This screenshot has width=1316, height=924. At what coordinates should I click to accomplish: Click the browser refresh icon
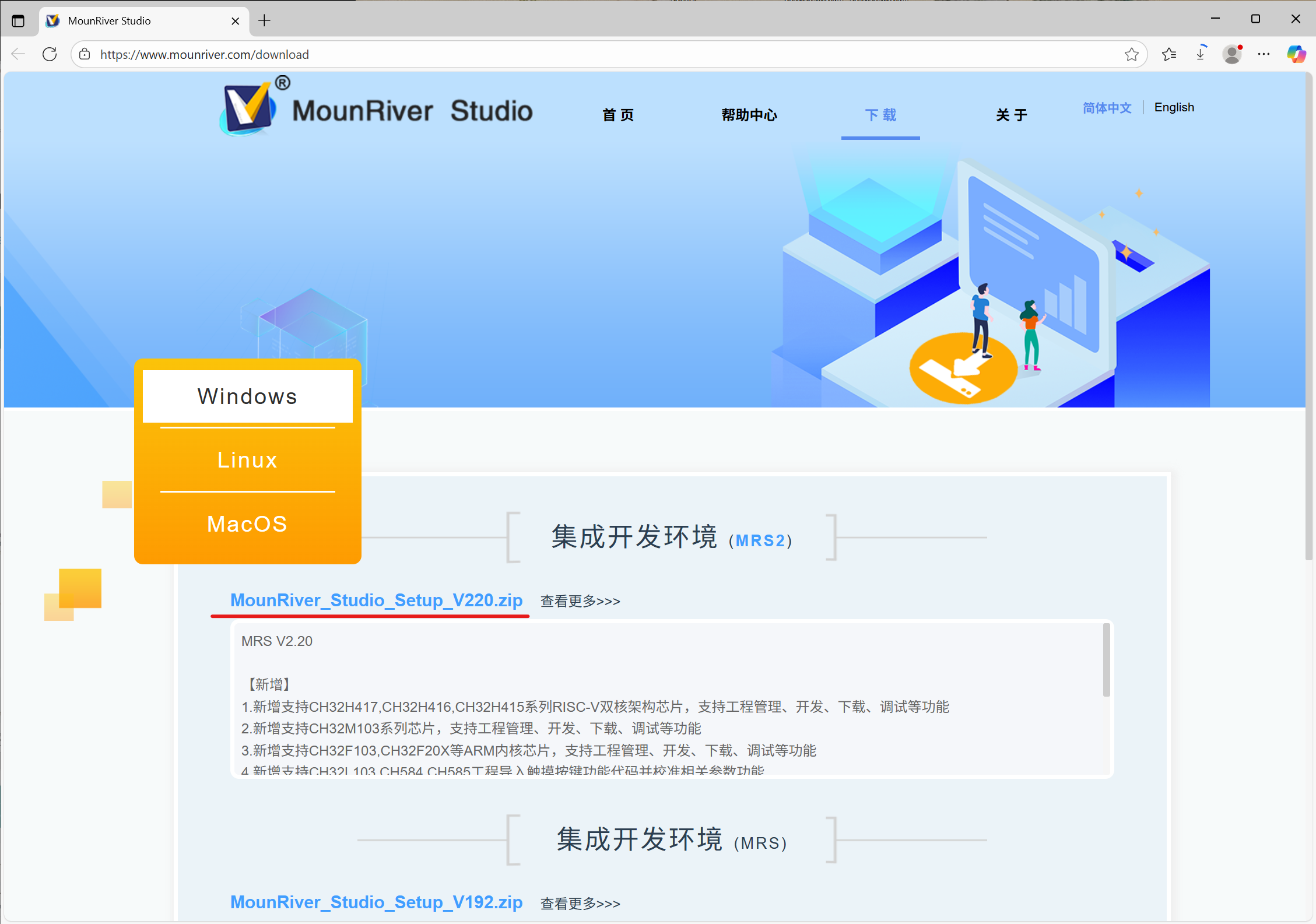pyautogui.click(x=50, y=54)
